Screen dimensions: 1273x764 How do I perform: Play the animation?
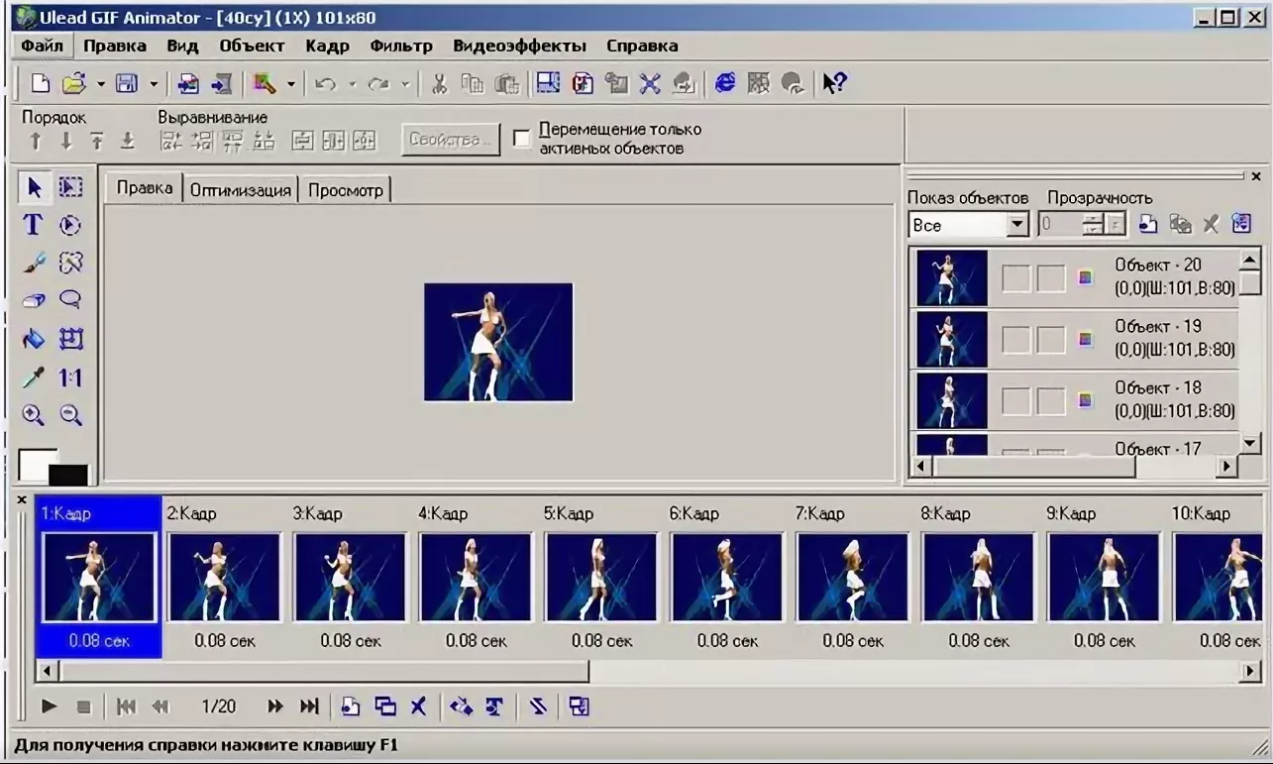point(49,707)
